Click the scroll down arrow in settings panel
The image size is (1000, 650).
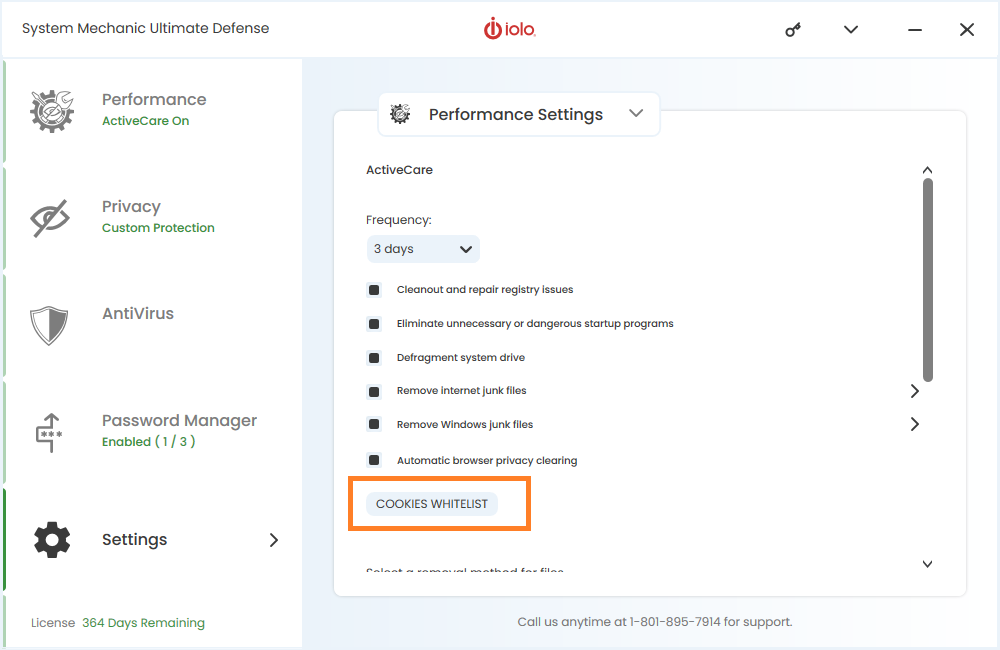pyautogui.click(x=927, y=564)
